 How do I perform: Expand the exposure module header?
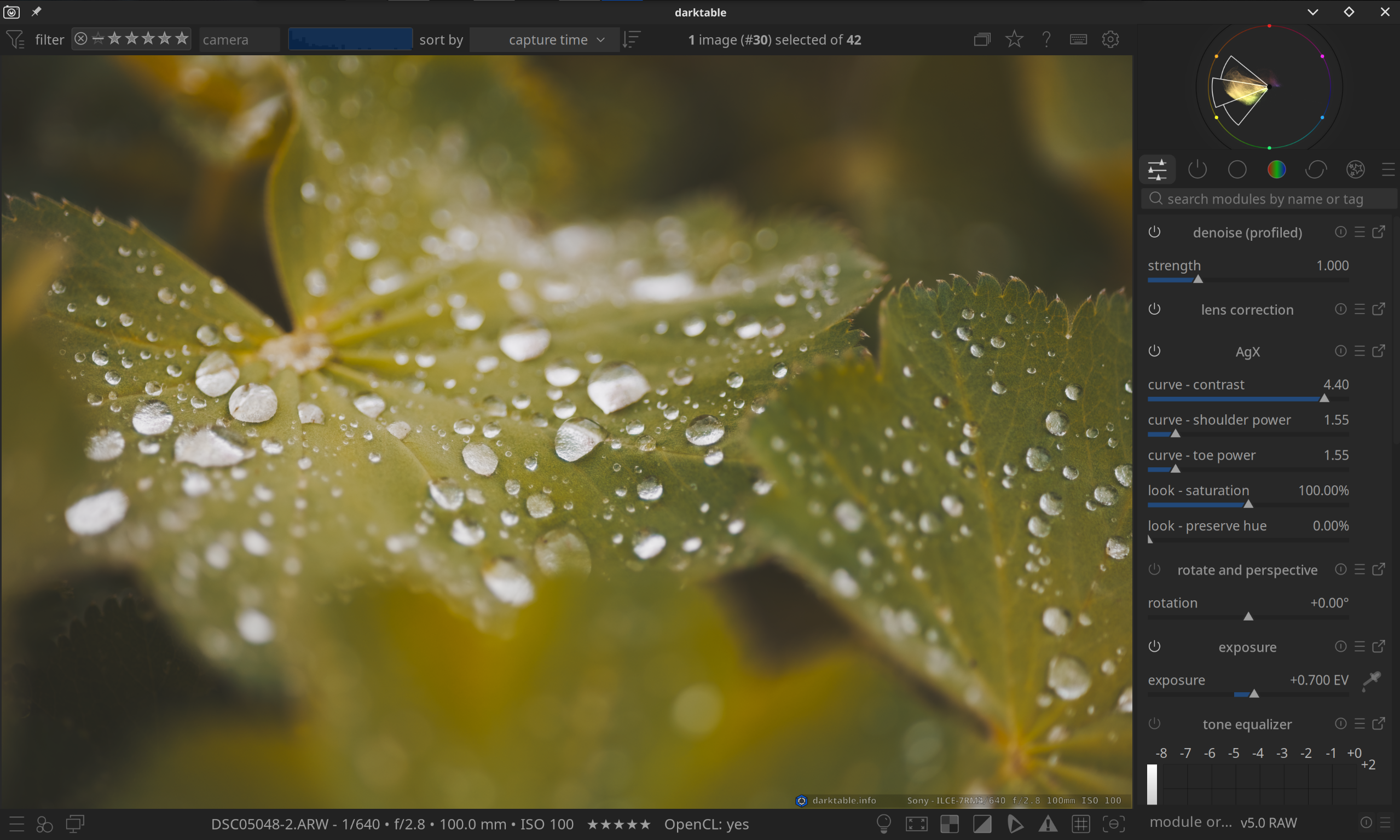(1247, 647)
